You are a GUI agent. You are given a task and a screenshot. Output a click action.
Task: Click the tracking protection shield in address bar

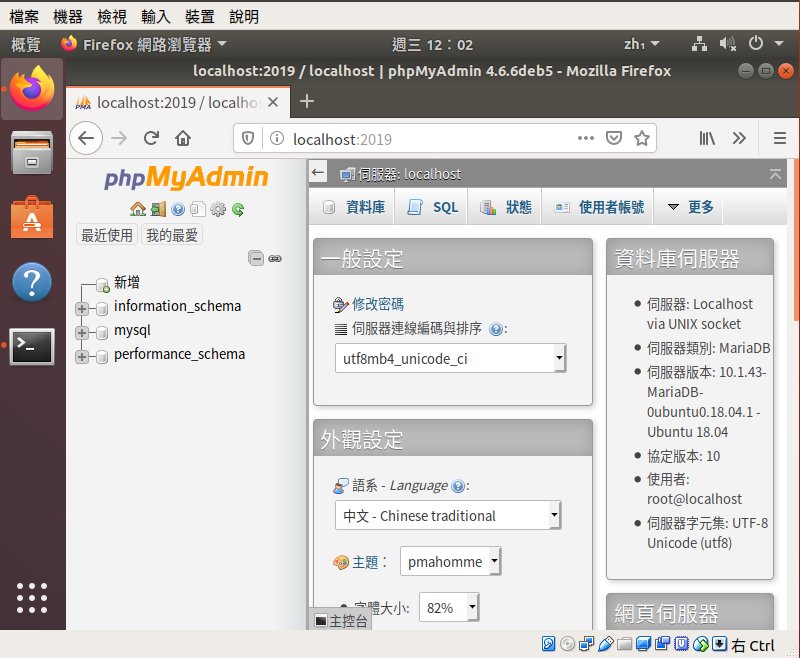[248, 138]
